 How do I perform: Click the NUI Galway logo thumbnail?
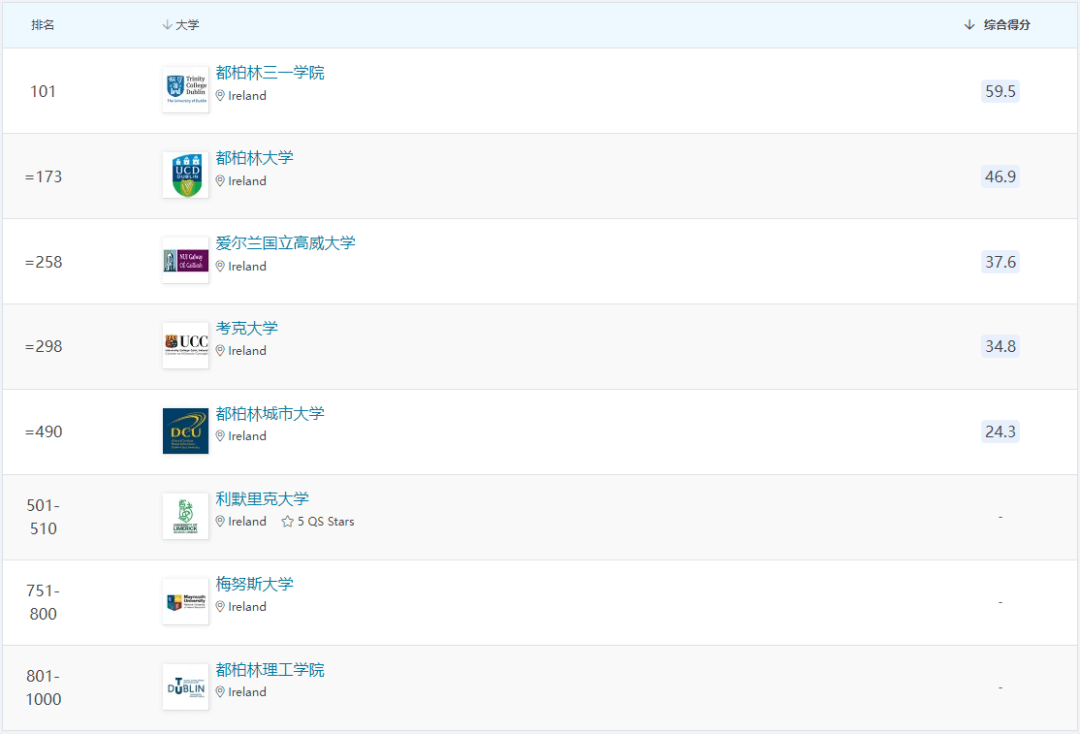[x=185, y=261]
